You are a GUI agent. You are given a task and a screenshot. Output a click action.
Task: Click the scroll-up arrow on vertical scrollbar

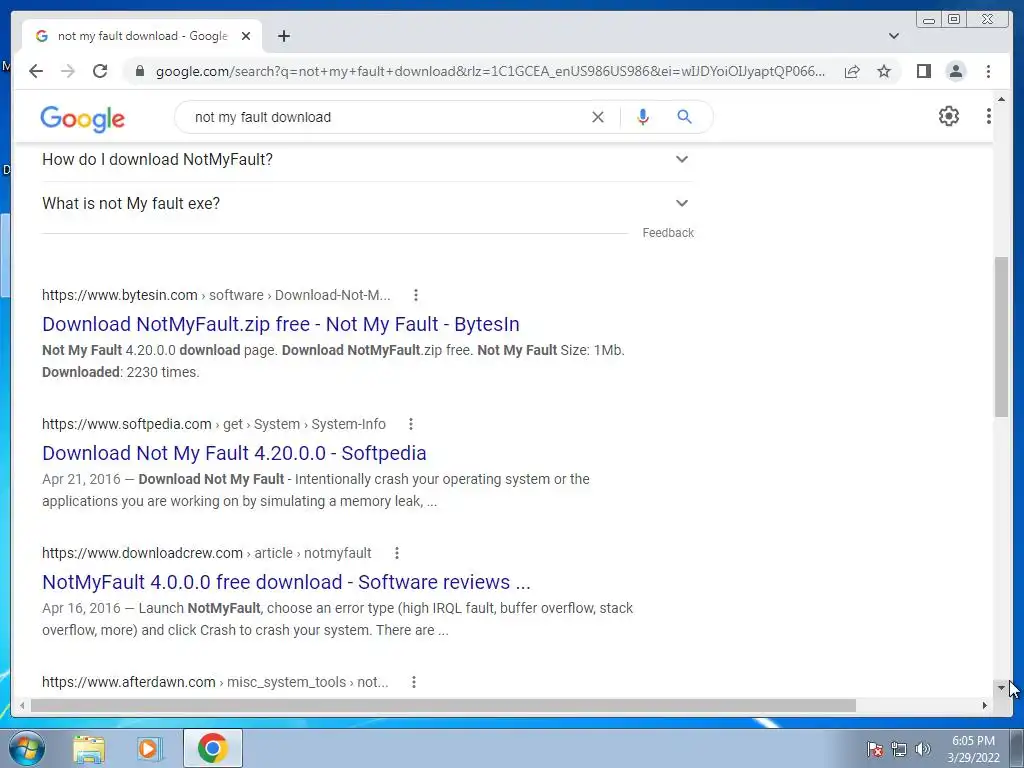click(1001, 99)
